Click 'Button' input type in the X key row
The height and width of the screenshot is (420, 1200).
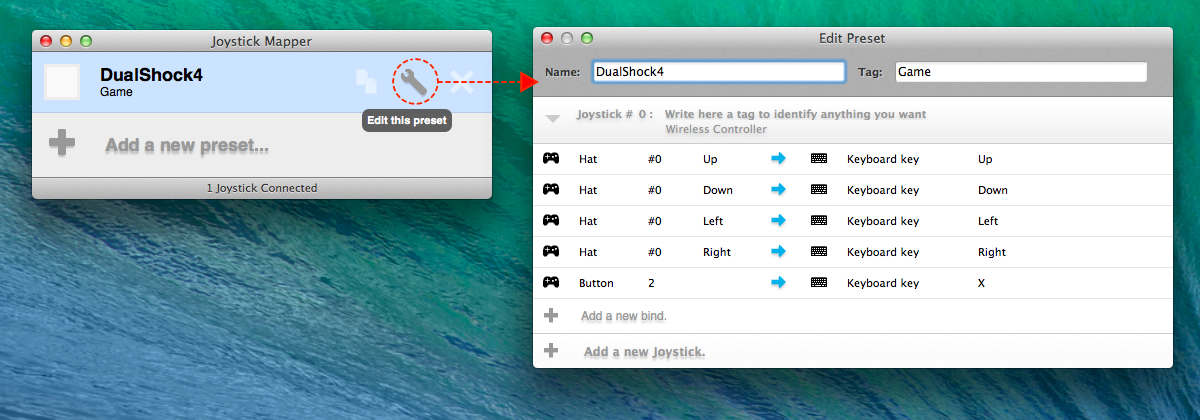coord(597,283)
